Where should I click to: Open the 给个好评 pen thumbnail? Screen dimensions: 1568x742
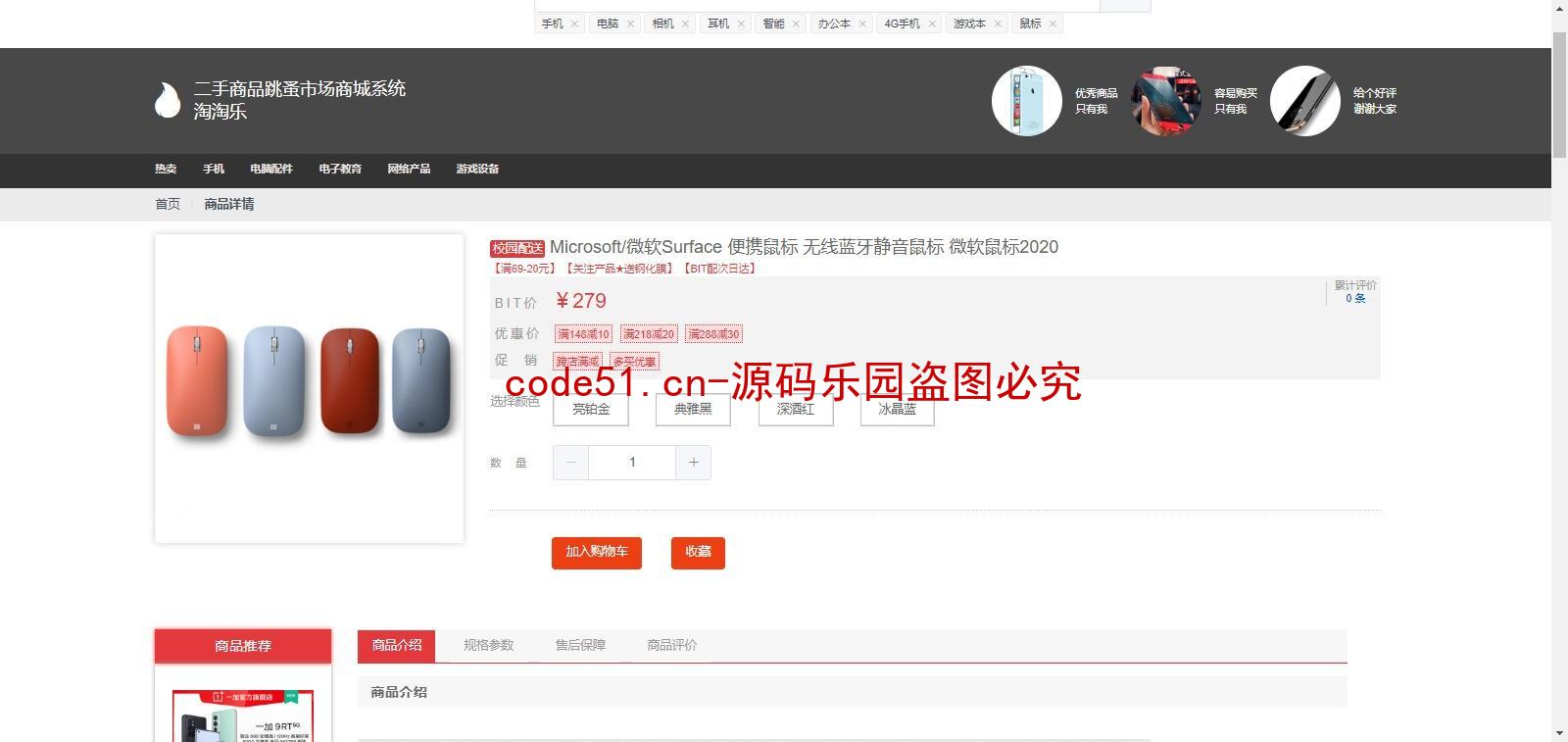(x=1304, y=101)
